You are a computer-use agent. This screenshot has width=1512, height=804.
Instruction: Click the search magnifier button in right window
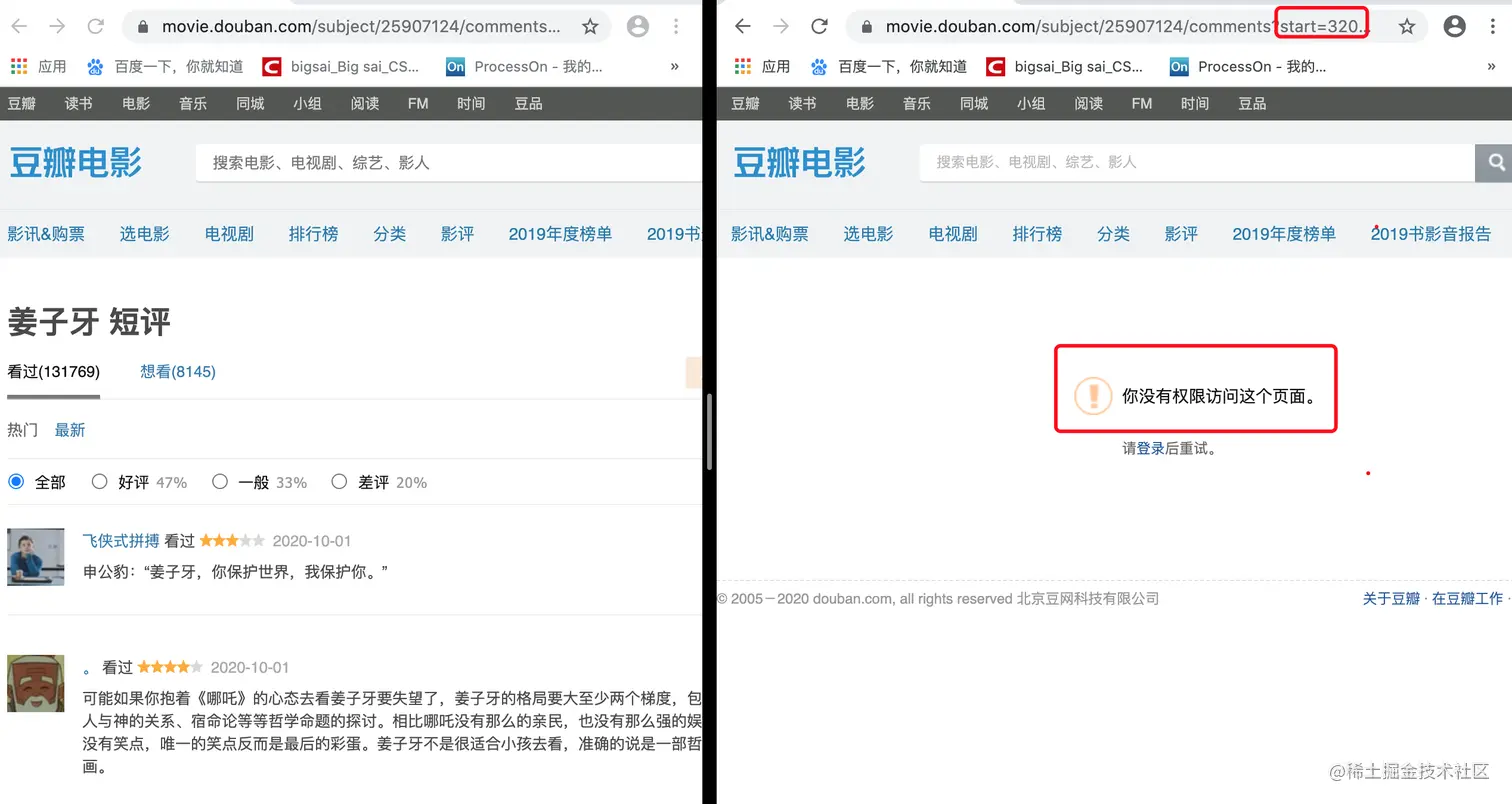[1495, 163]
